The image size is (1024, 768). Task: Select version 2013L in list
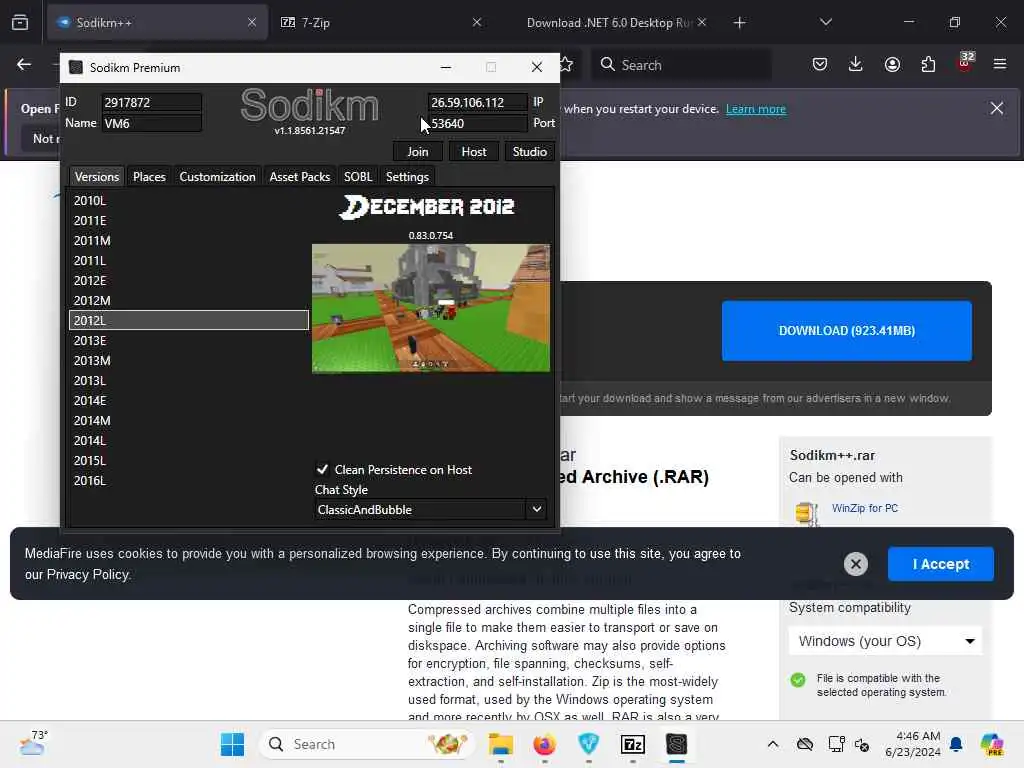[x=189, y=380]
